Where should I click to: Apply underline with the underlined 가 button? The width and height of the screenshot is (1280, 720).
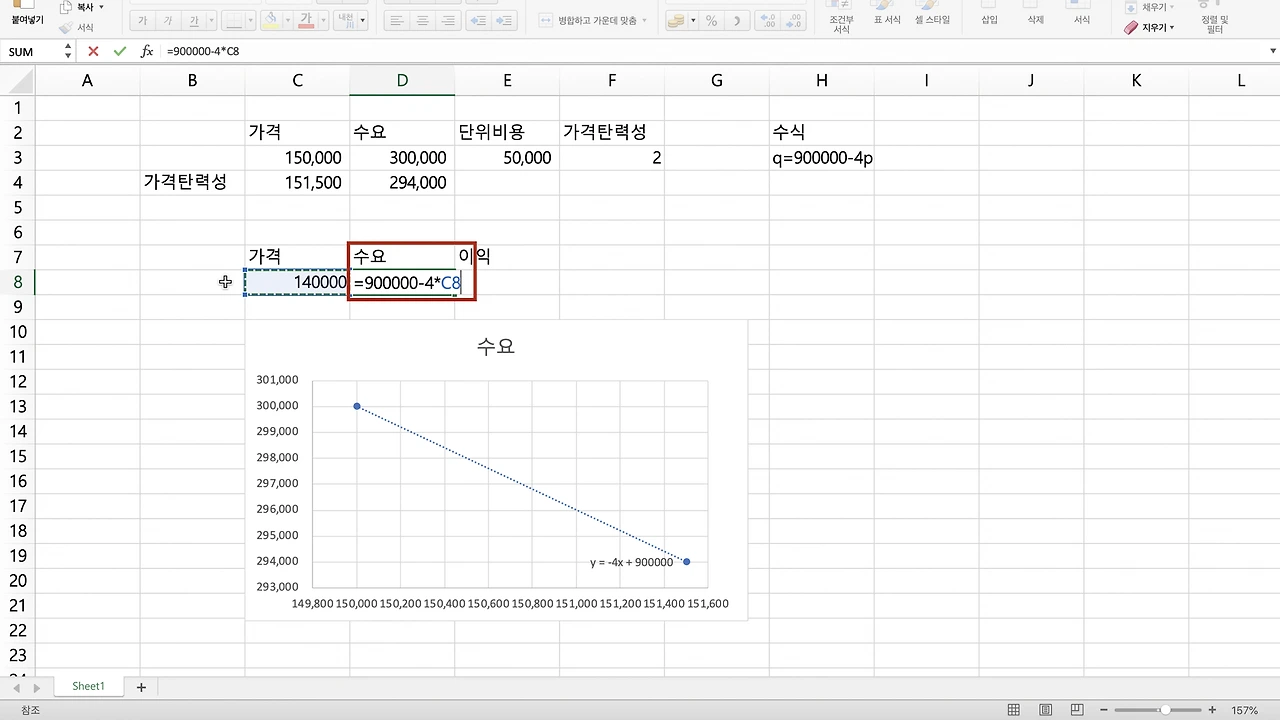click(193, 20)
